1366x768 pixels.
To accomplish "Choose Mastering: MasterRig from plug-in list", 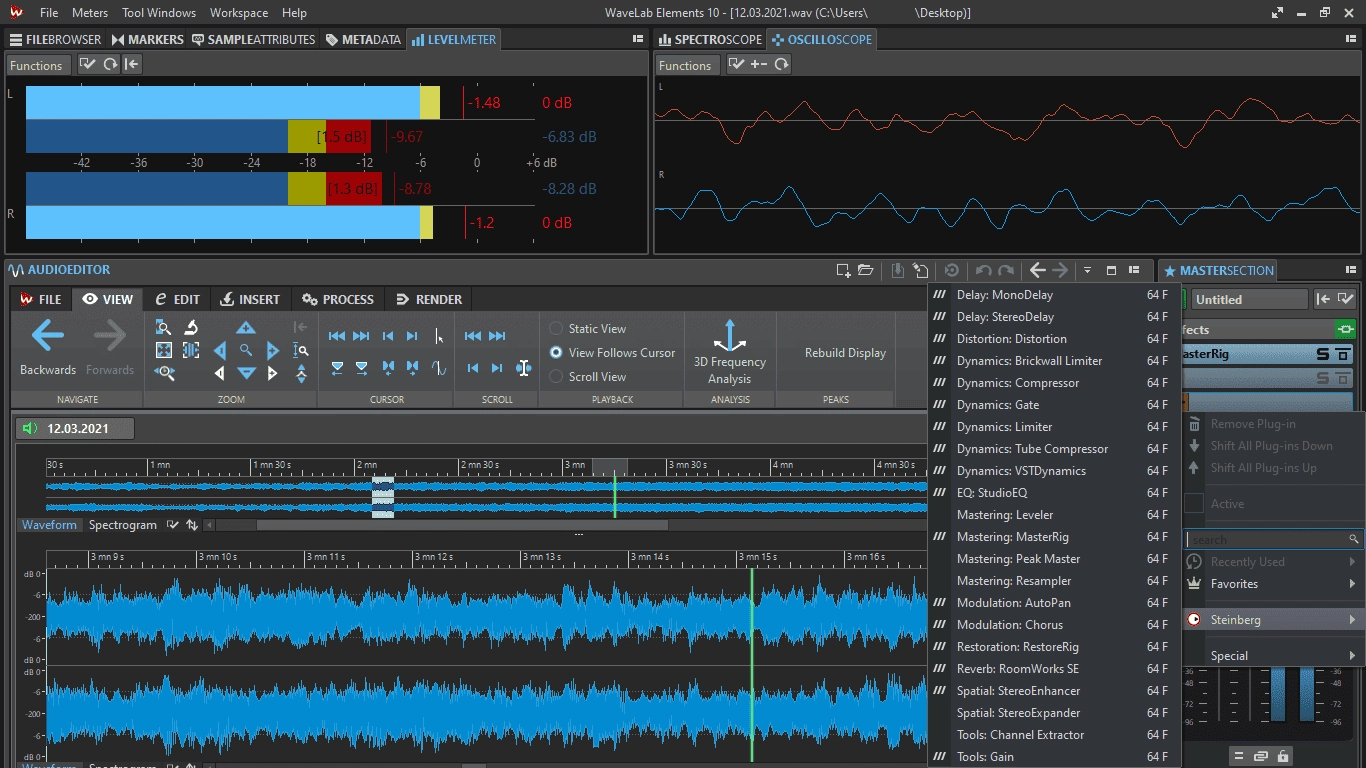I will [x=1055, y=537].
